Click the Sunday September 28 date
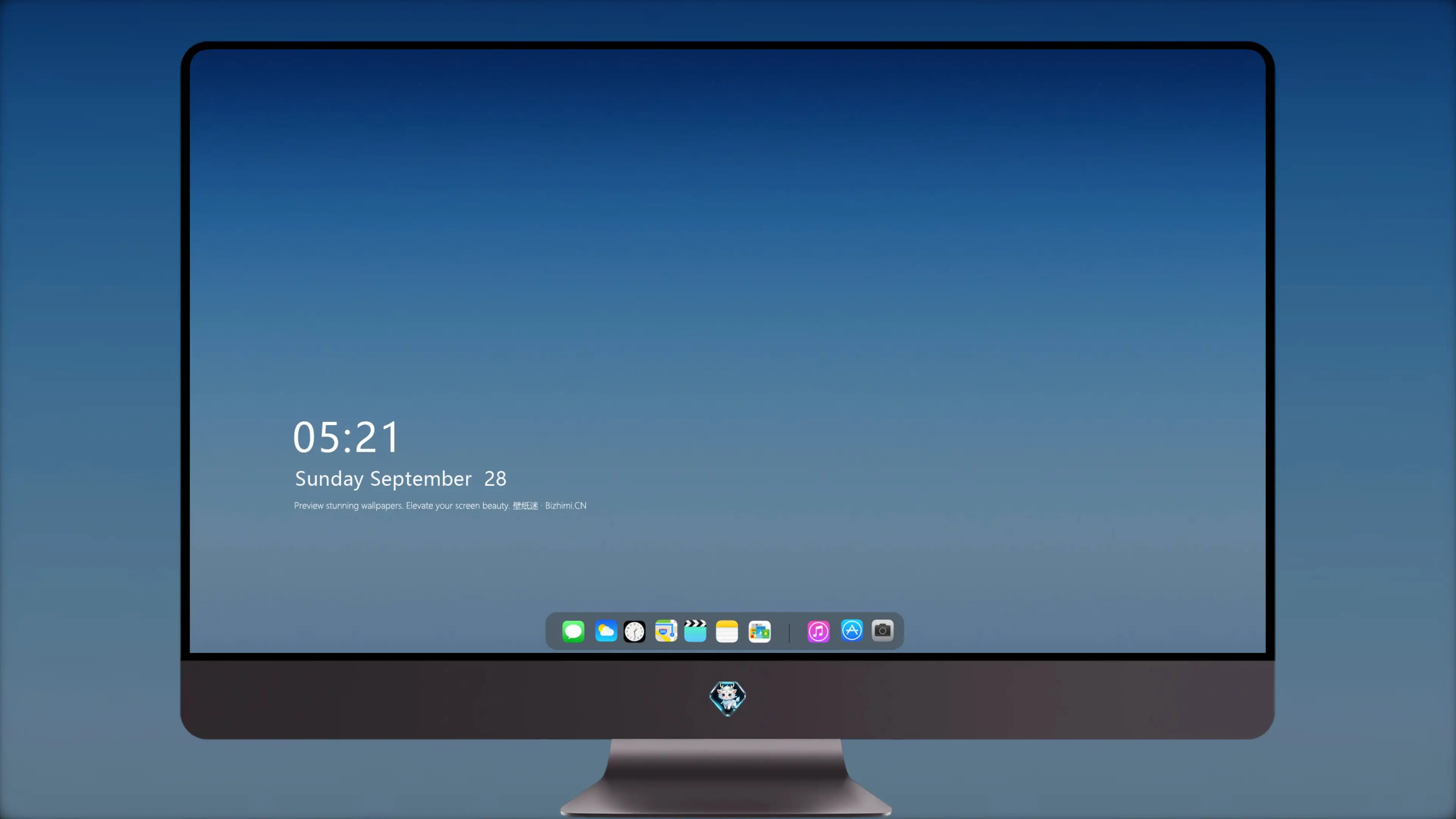The width and height of the screenshot is (1456, 819). [x=401, y=479]
